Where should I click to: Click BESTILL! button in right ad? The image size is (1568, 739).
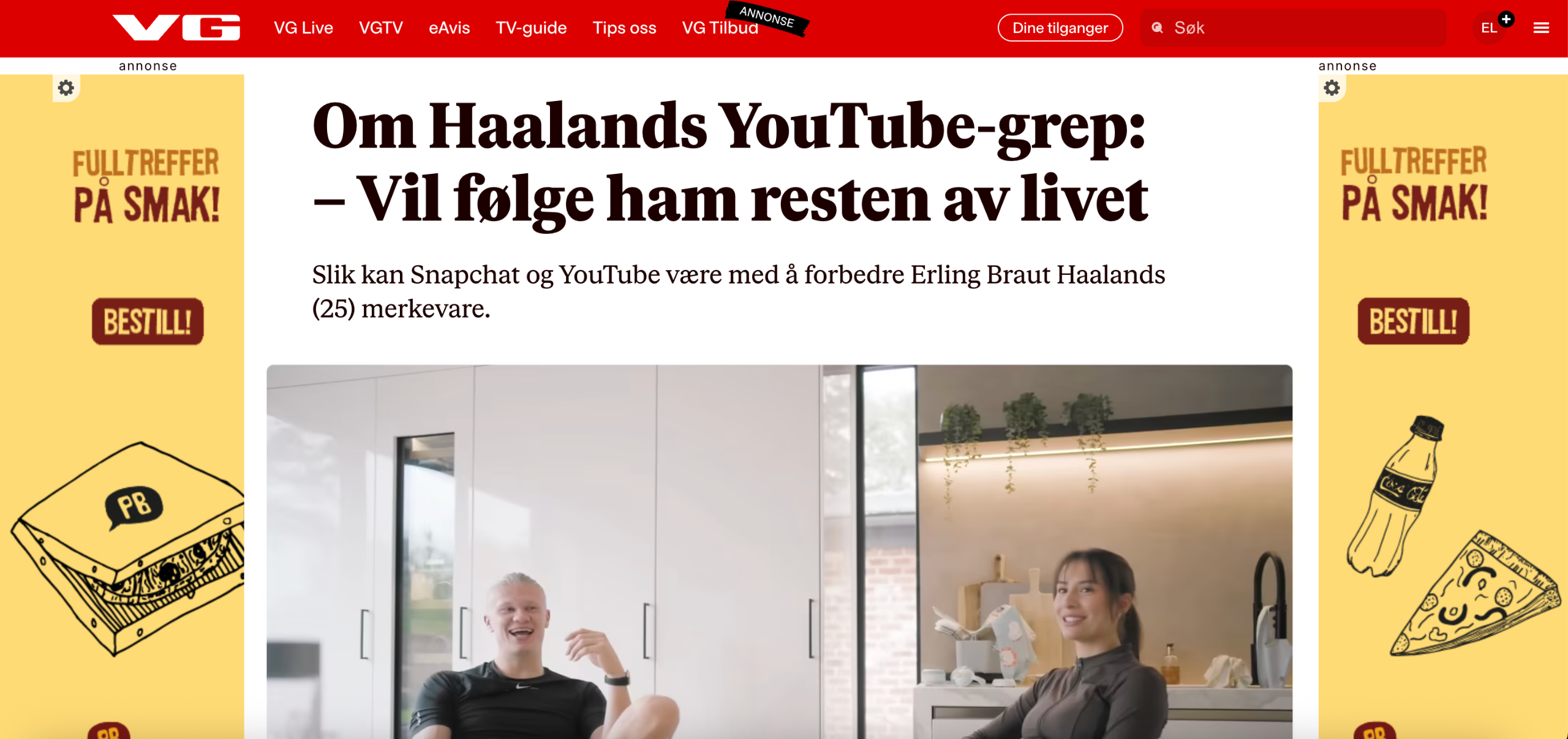coord(1413,321)
